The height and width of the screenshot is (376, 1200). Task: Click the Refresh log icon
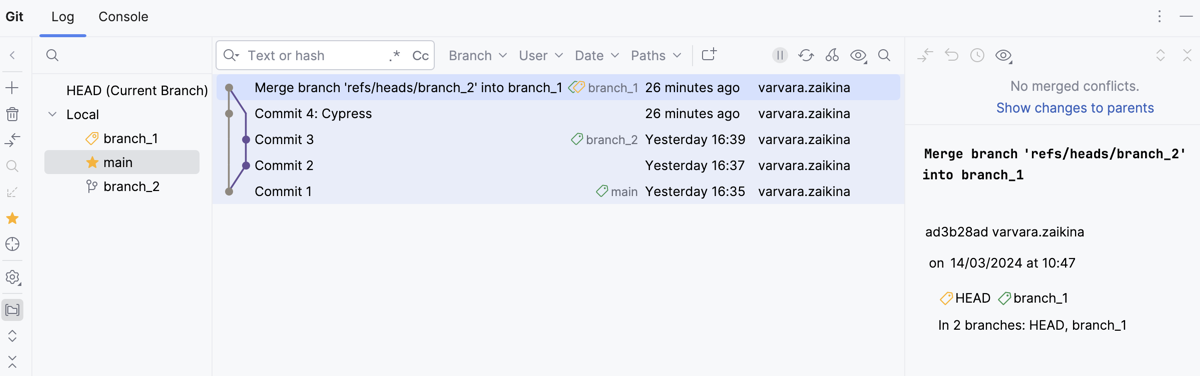pyautogui.click(x=806, y=56)
